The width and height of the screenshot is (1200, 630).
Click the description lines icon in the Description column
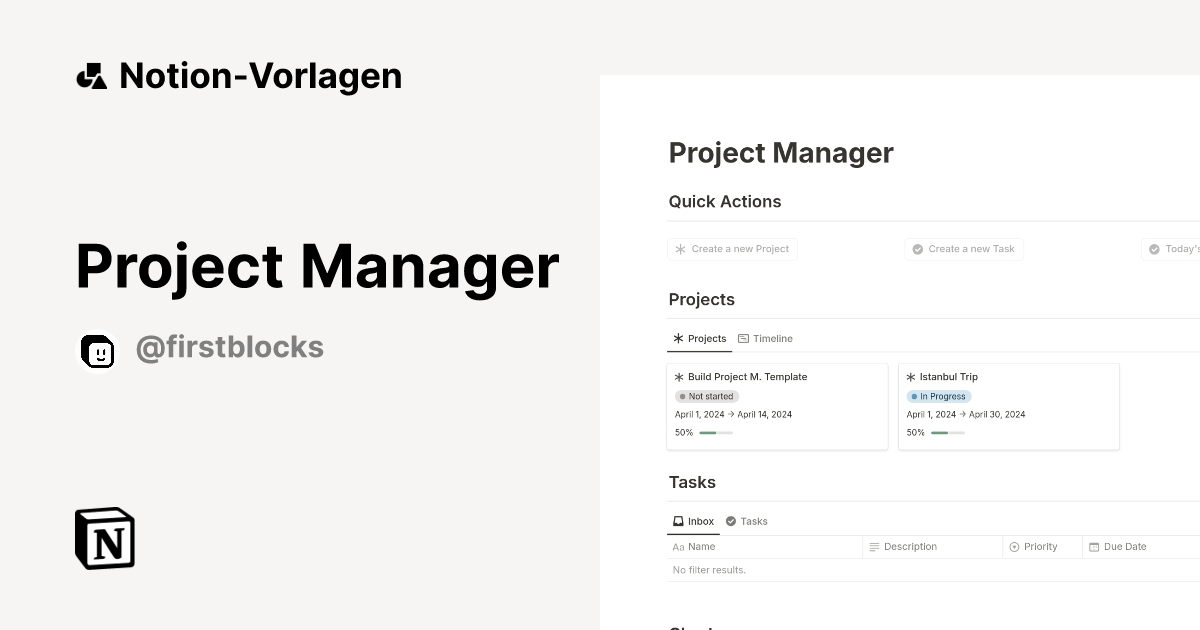[874, 547]
